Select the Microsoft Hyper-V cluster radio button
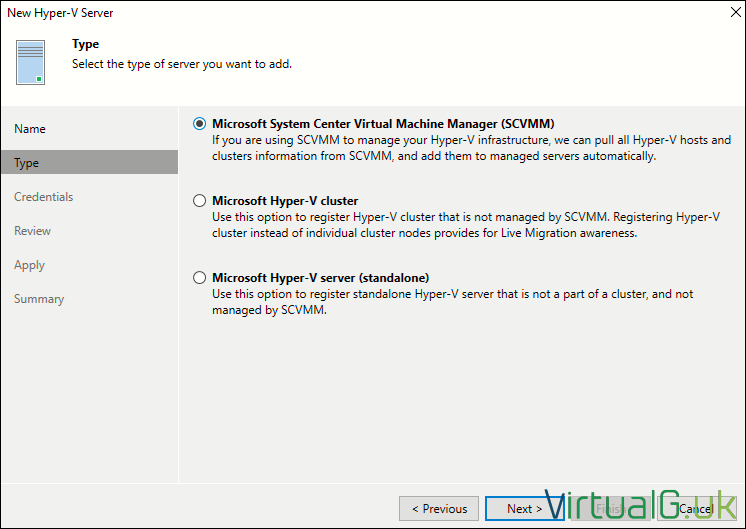Viewport: 746px width, 529px height. tap(199, 201)
